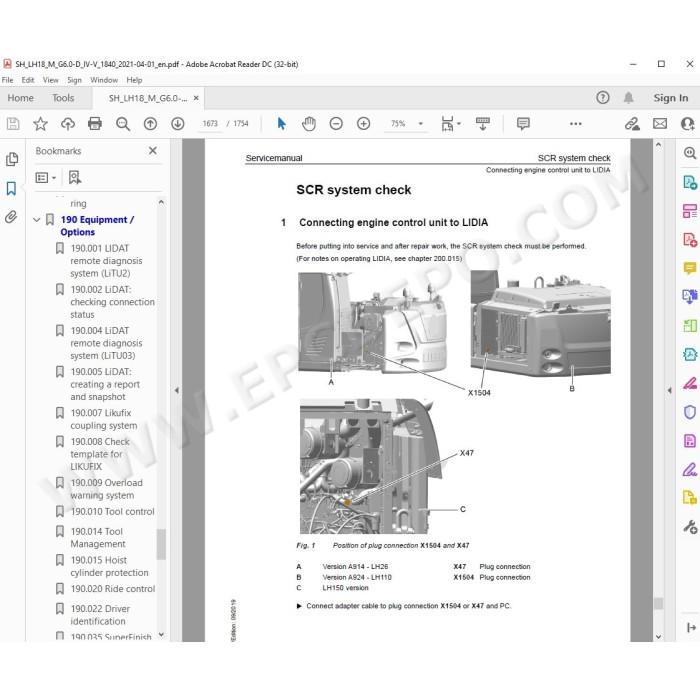Open the Help question mark icon
The height and width of the screenshot is (700, 700).
point(603,98)
